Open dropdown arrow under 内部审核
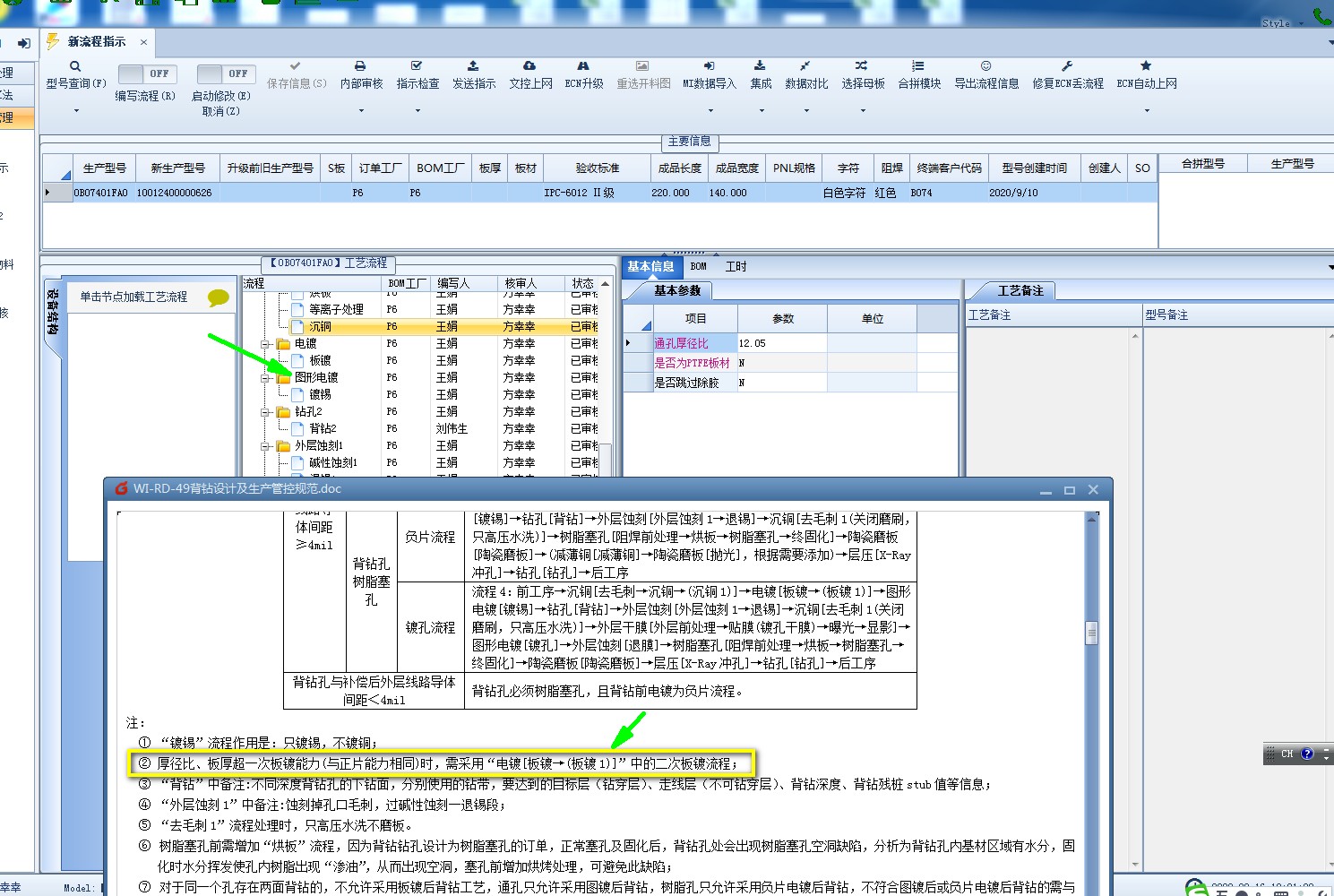Screen dimensions: 1334x896 tap(361, 111)
